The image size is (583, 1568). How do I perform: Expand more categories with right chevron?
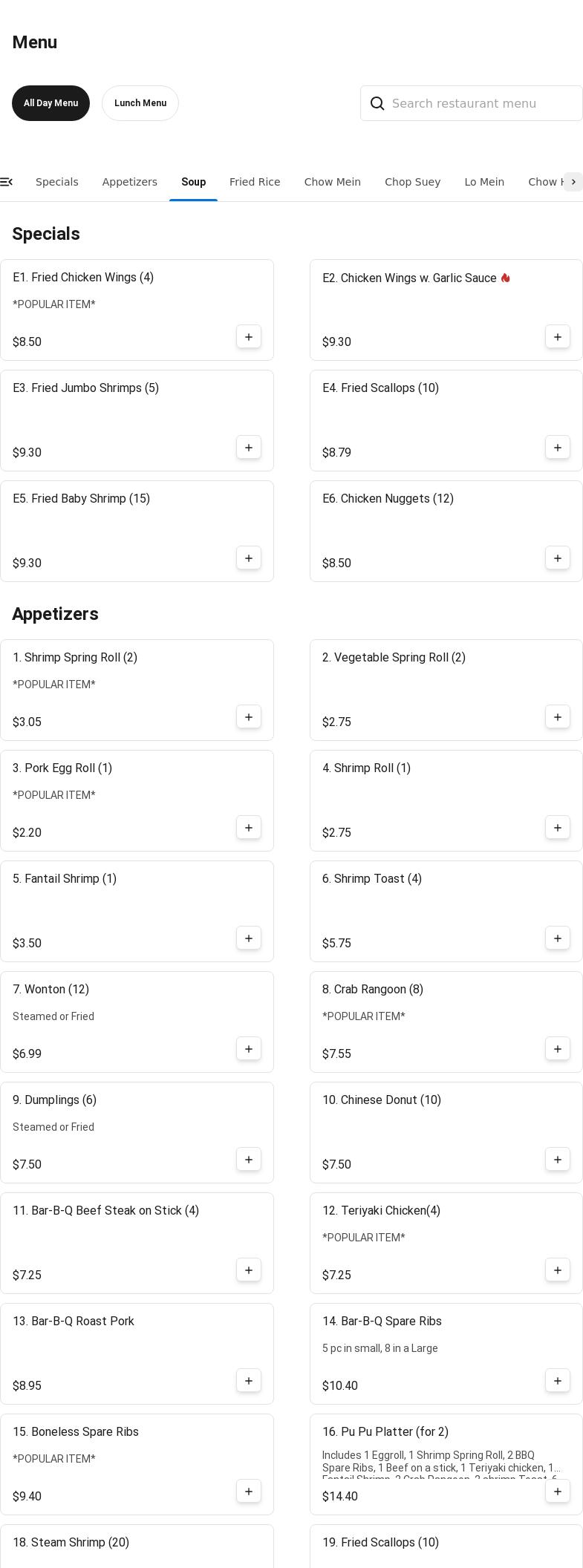tap(573, 182)
